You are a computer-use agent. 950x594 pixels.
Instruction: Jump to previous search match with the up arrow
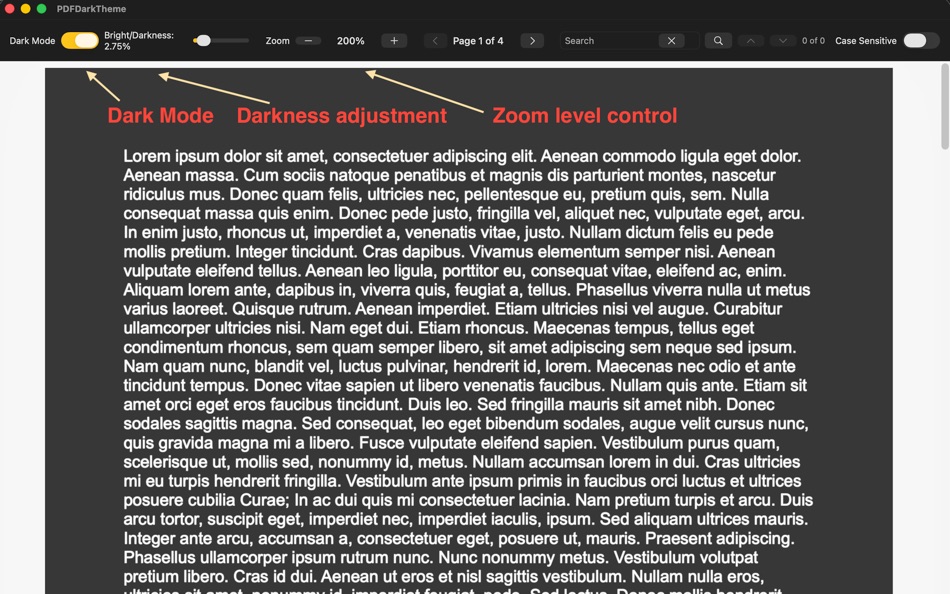pos(750,40)
